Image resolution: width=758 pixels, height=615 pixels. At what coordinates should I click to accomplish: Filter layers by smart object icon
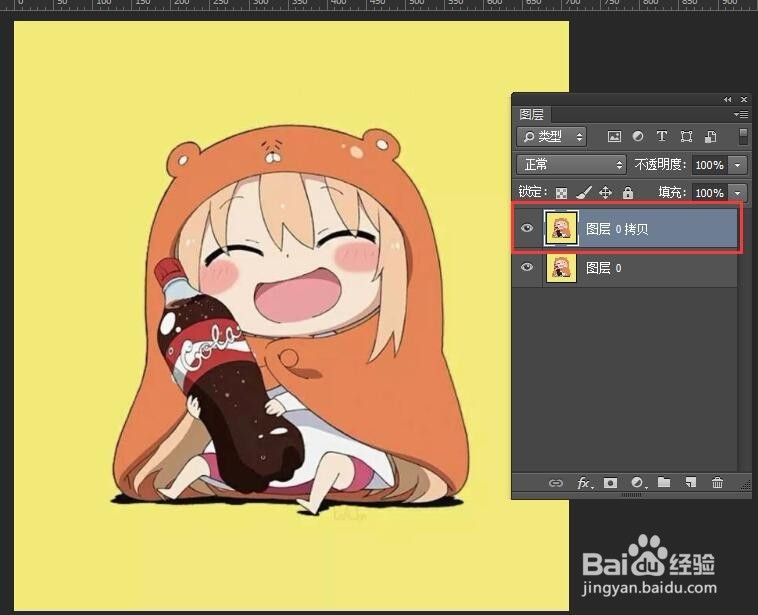coord(710,137)
